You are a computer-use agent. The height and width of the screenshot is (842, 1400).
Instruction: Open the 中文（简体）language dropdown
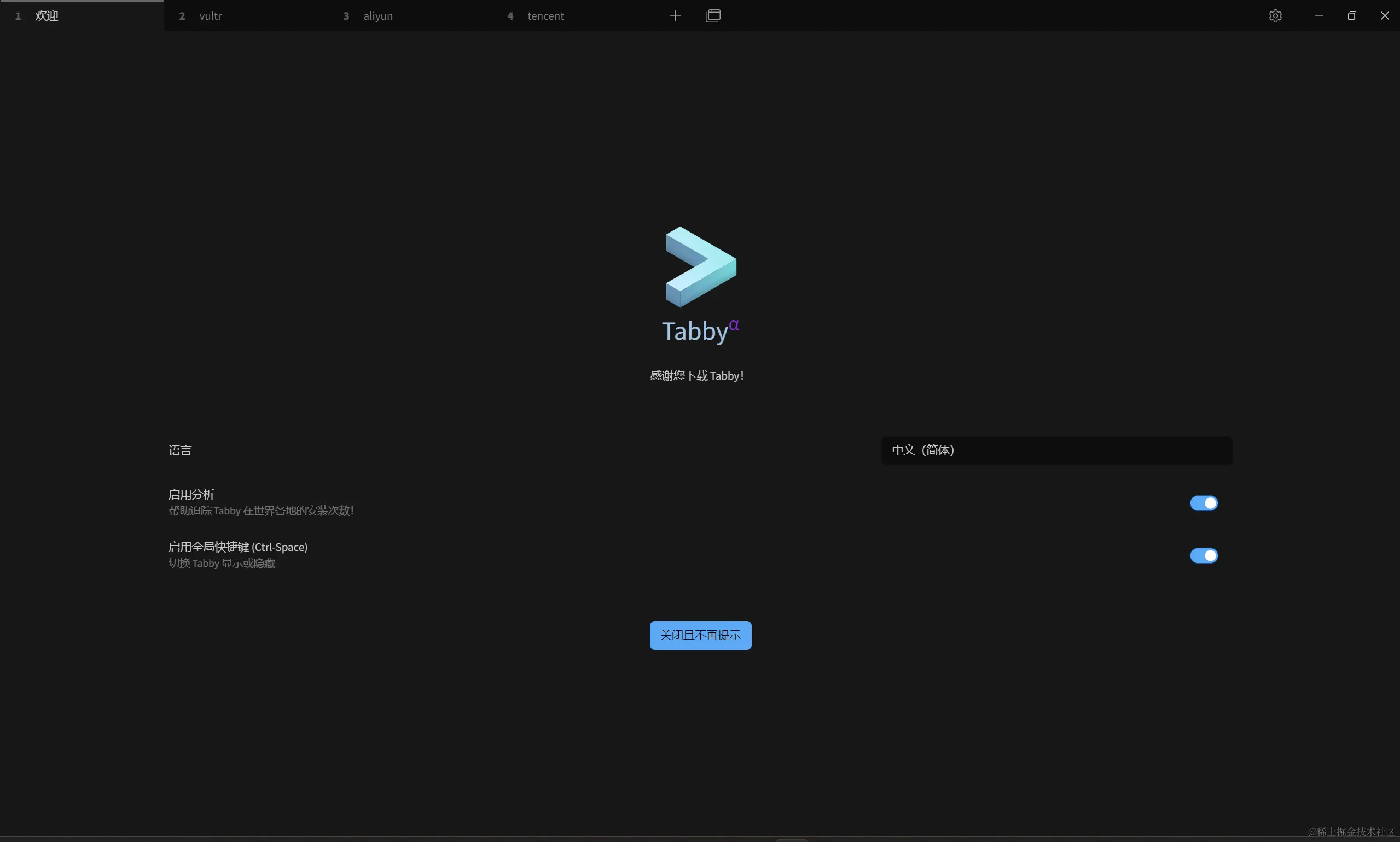click(x=1056, y=450)
